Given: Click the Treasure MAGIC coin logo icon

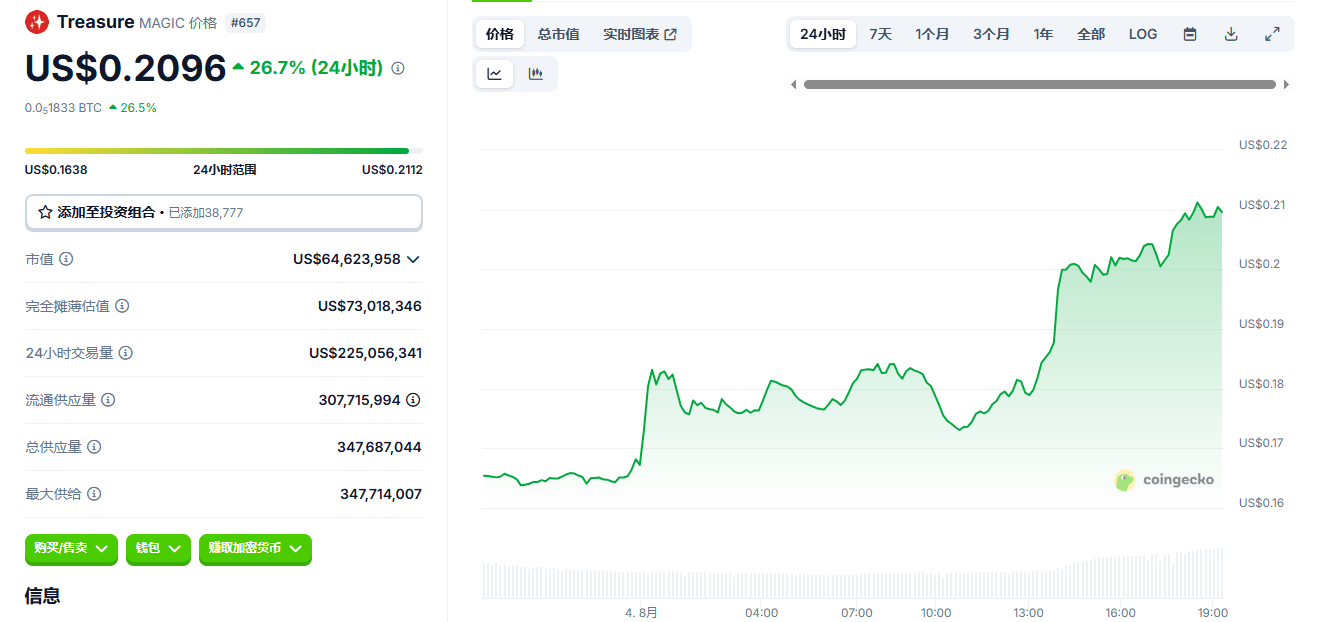Looking at the screenshot, I should pos(37,22).
